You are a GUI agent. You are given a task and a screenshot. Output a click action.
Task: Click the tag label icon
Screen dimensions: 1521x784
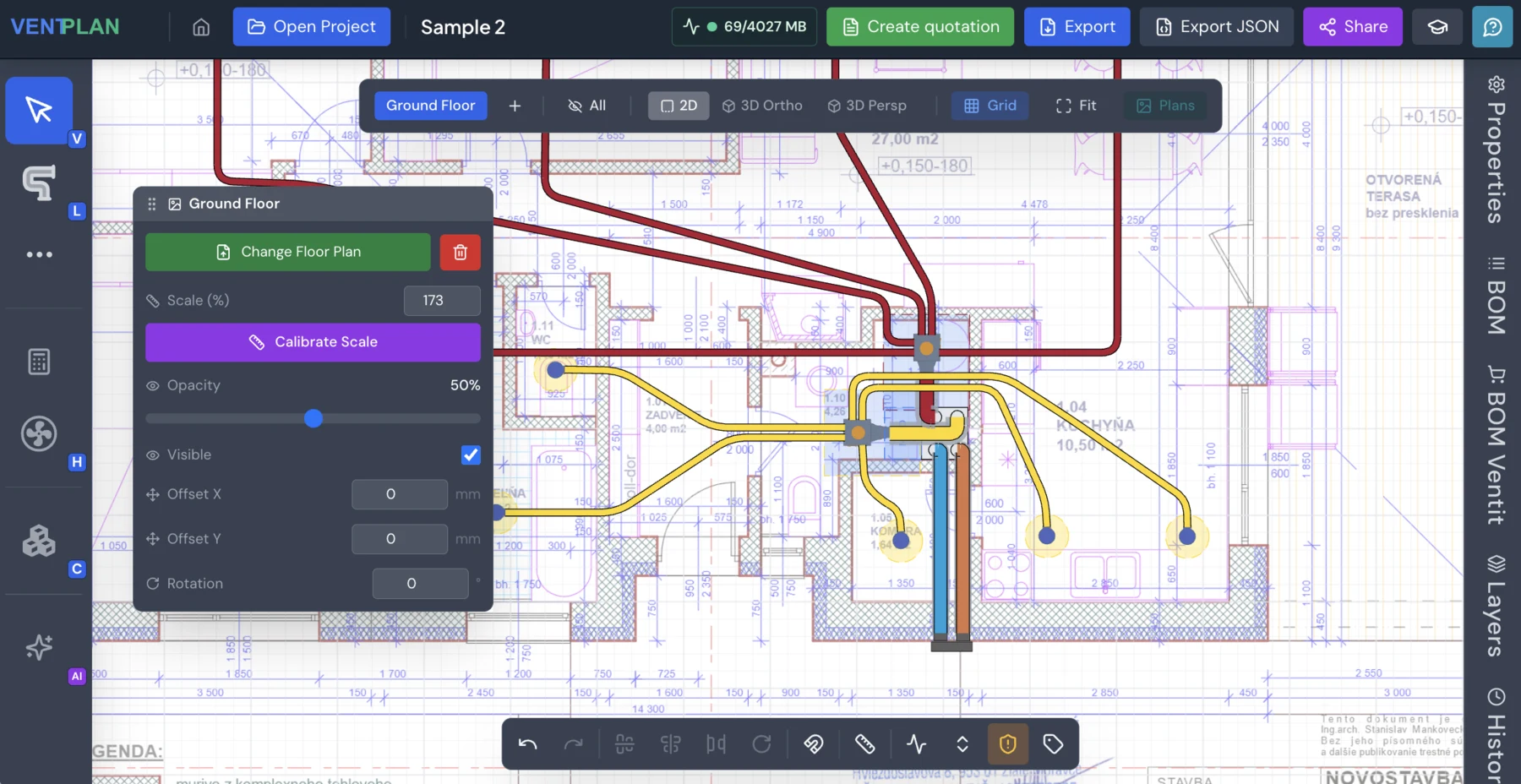1053,744
